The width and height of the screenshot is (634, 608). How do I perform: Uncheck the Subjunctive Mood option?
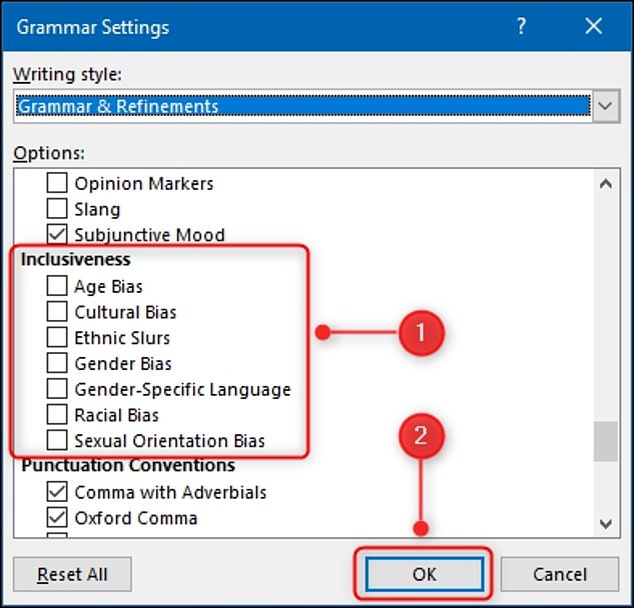pyautogui.click(x=58, y=236)
